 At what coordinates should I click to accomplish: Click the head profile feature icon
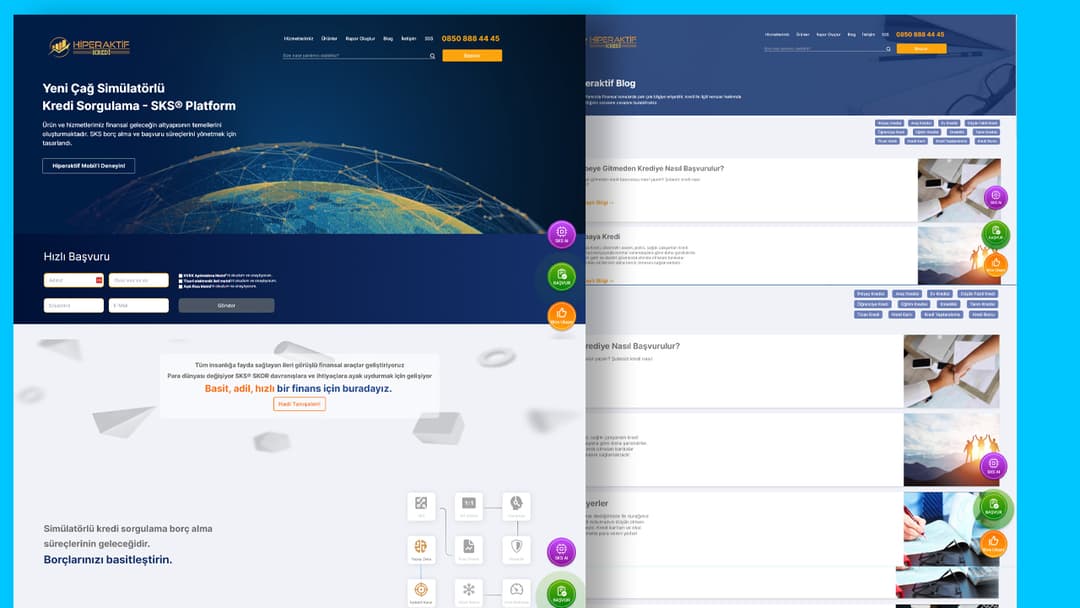click(517, 505)
